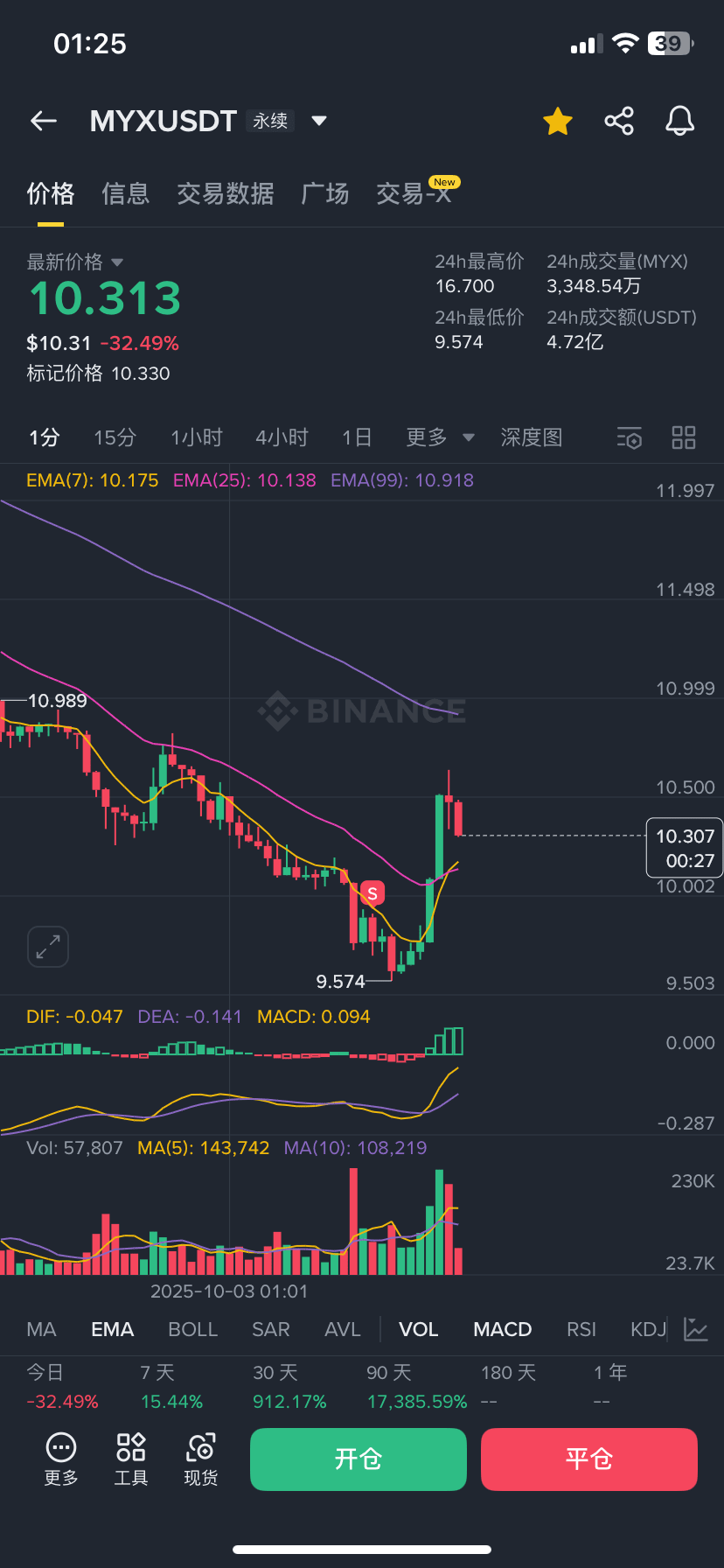Toggle the KDJ sub-indicator
The width and height of the screenshot is (724, 1568).
click(649, 1329)
